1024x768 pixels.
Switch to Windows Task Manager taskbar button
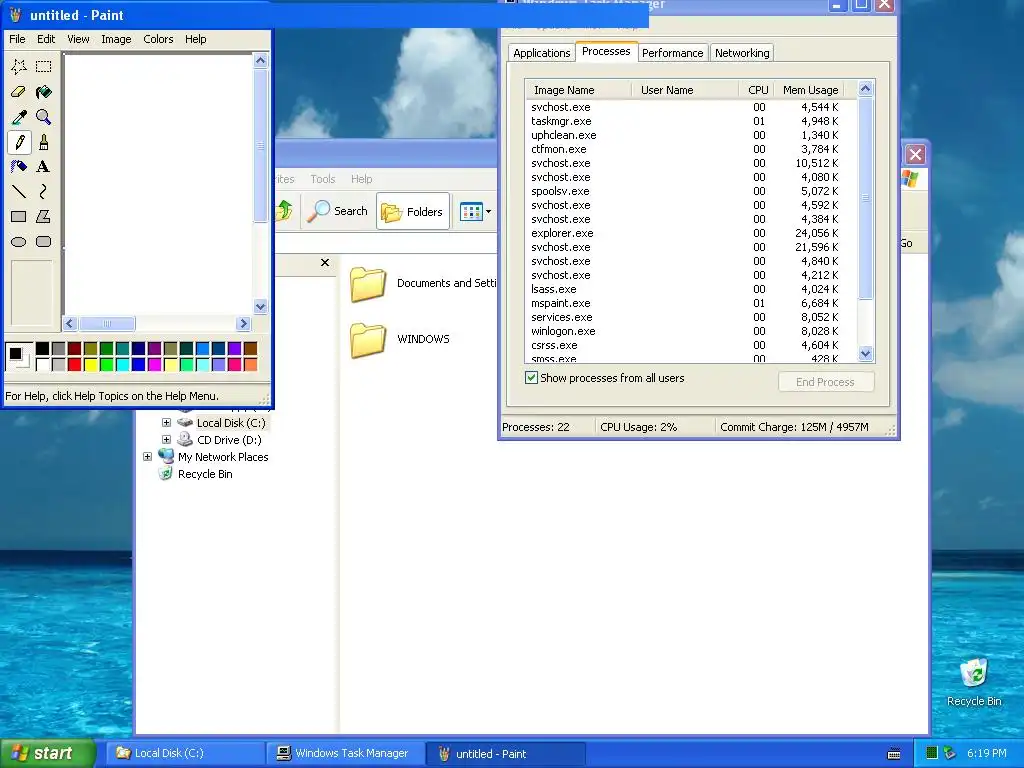(x=345, y=754)
